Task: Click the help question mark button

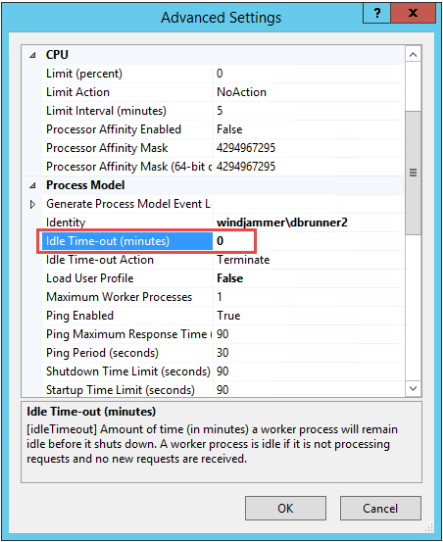Action: (377, 13)
